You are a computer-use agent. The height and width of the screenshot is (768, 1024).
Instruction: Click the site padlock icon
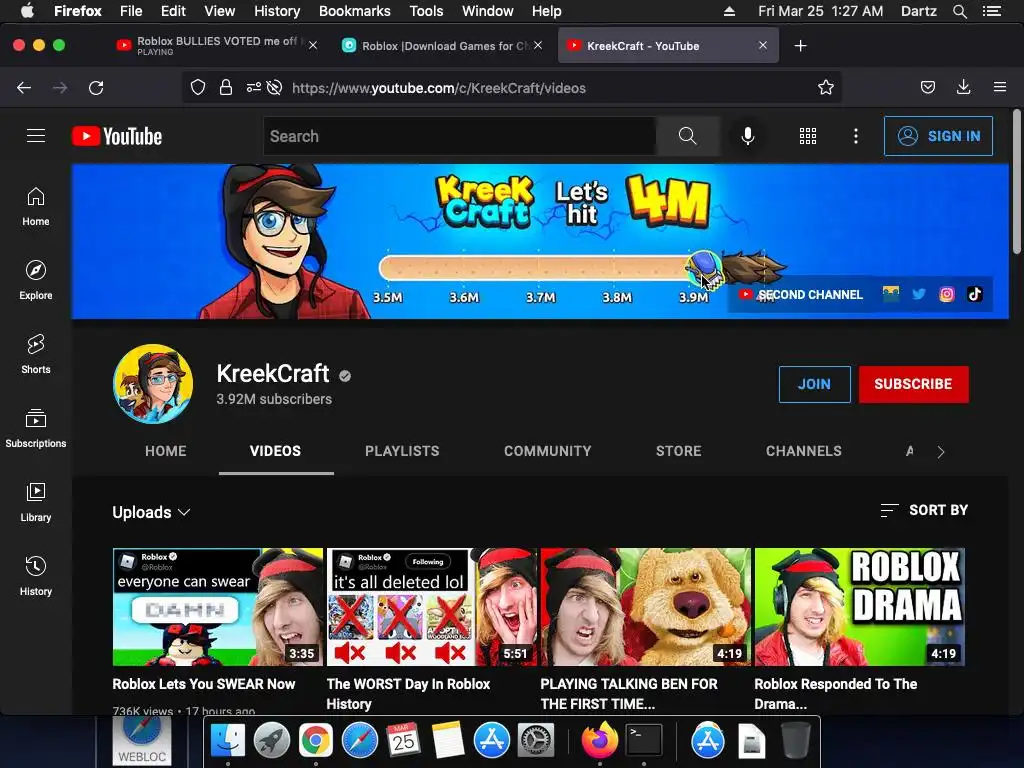(x=226, y=88)
